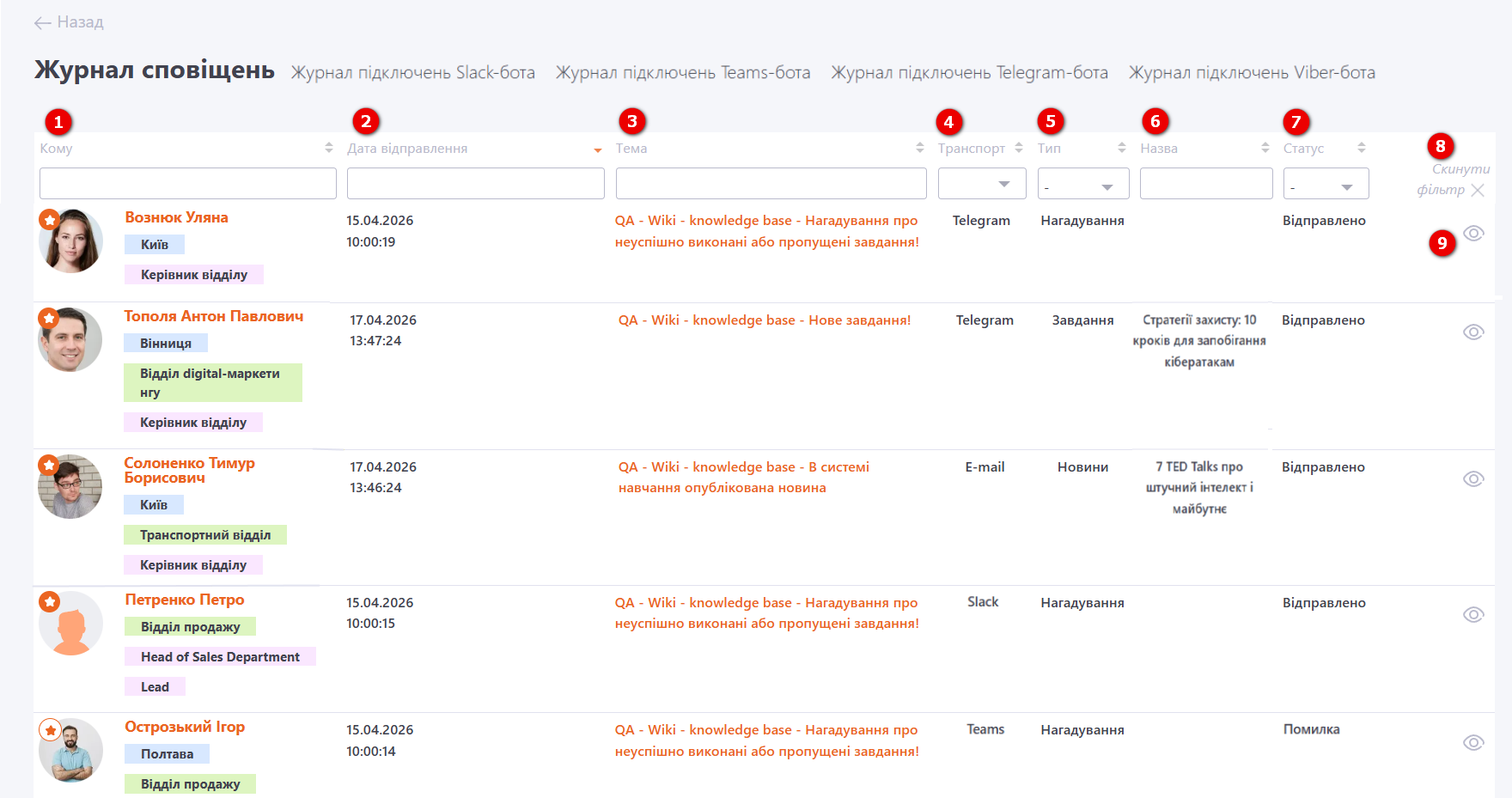This screenshot has height=798, width=1512.
Task: Sort by Дата відправлення column arrow
Action: point(598,149)
